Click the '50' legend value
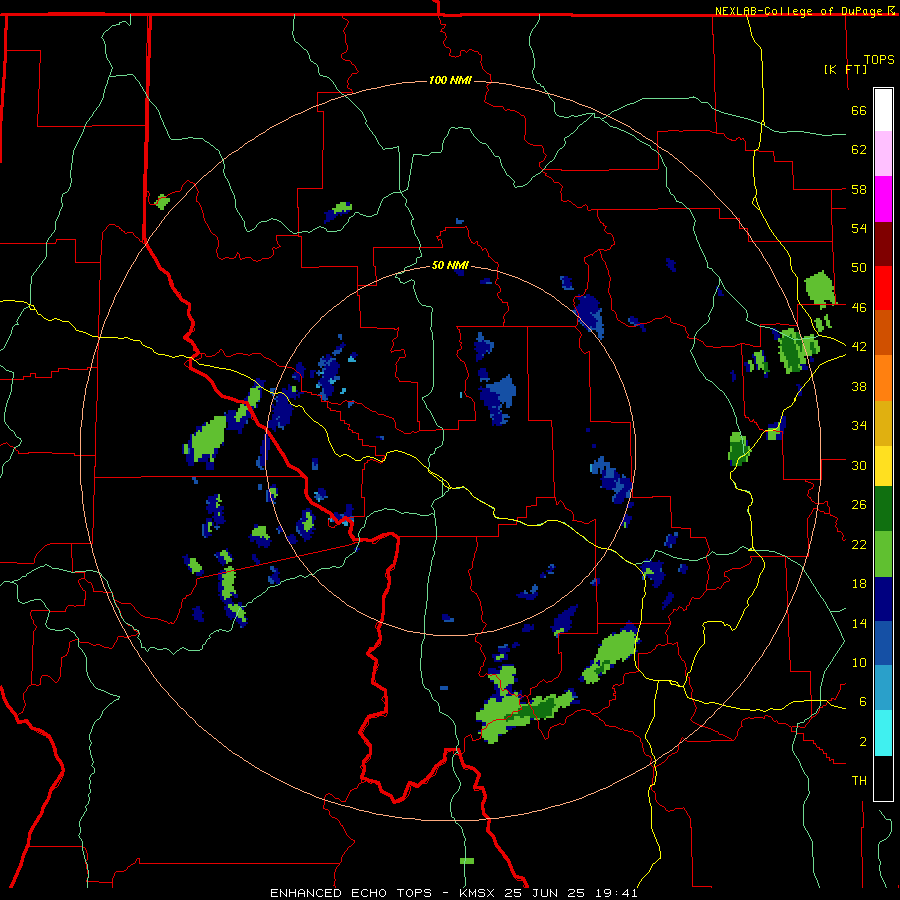Image resolution: width=900 pixels, height=900 pixels. (859, 268)
